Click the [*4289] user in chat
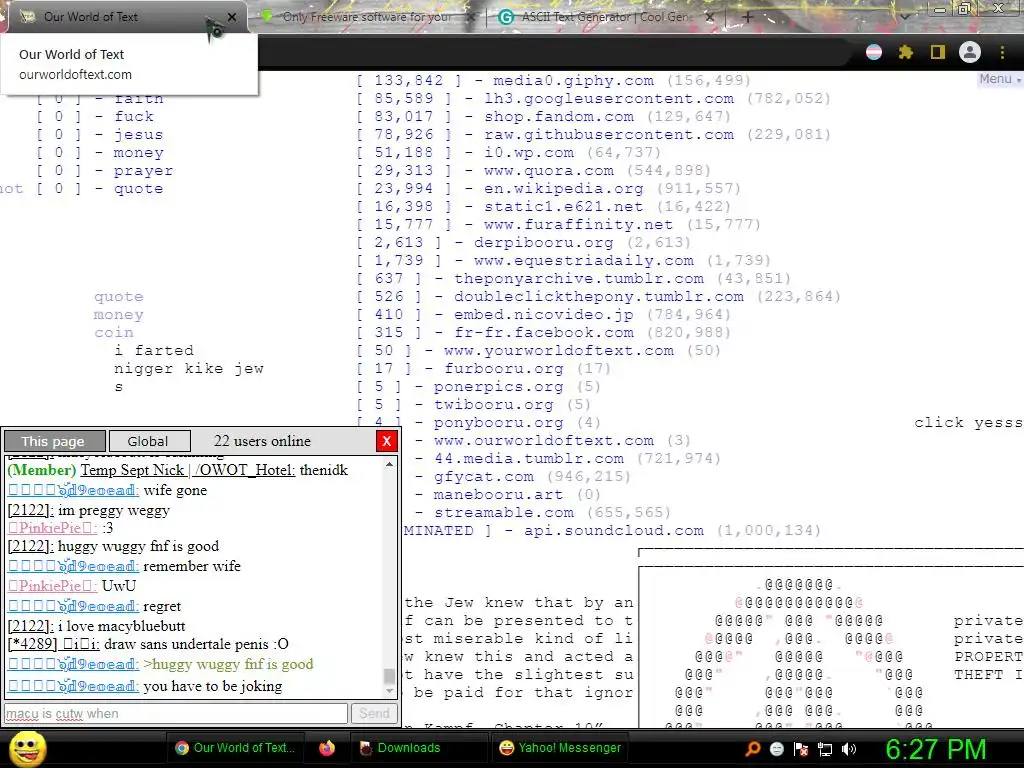This screenshot has height=768, width=1024. pos(54,644)
